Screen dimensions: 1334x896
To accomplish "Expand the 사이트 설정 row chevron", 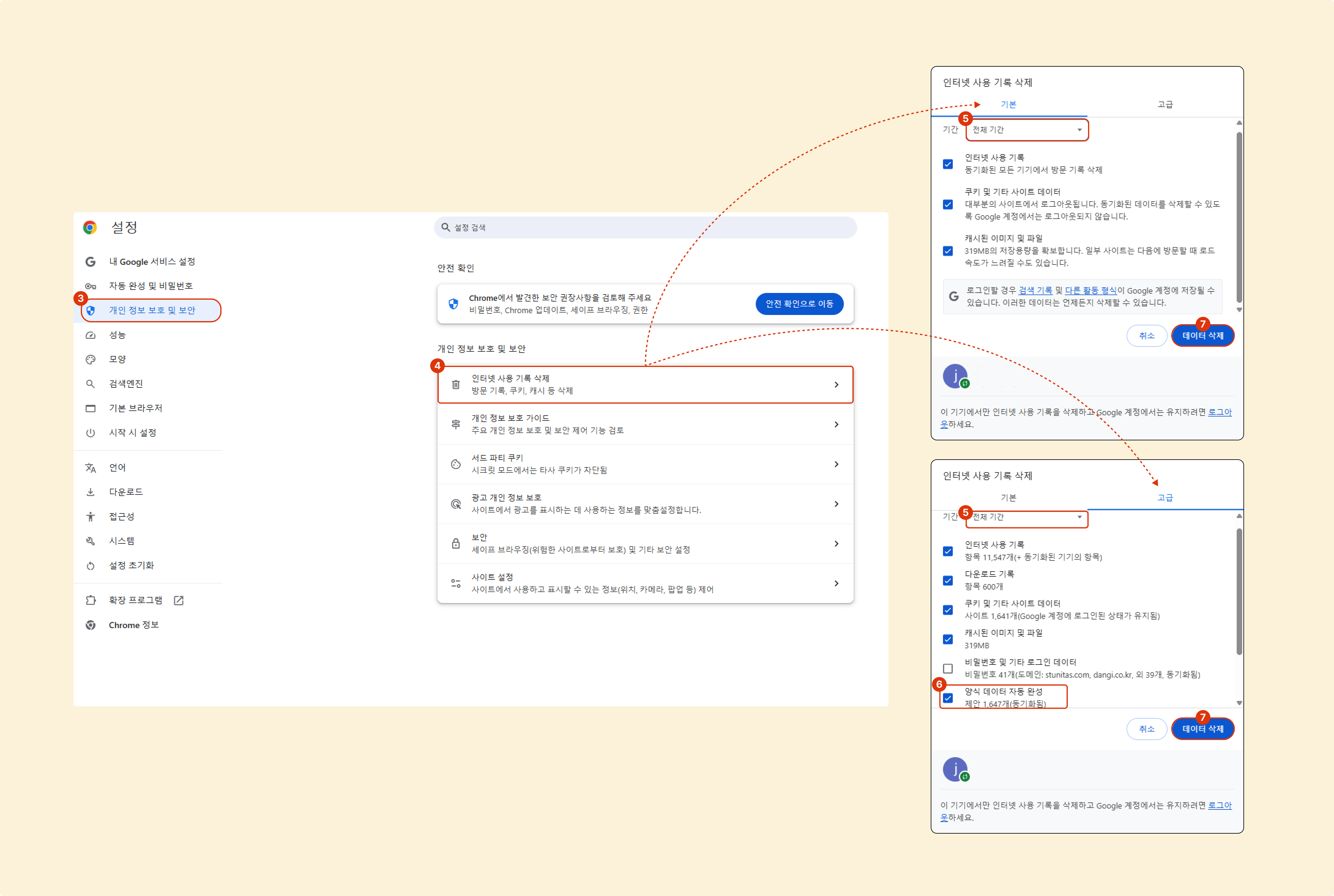I will [x=836, y=583].
